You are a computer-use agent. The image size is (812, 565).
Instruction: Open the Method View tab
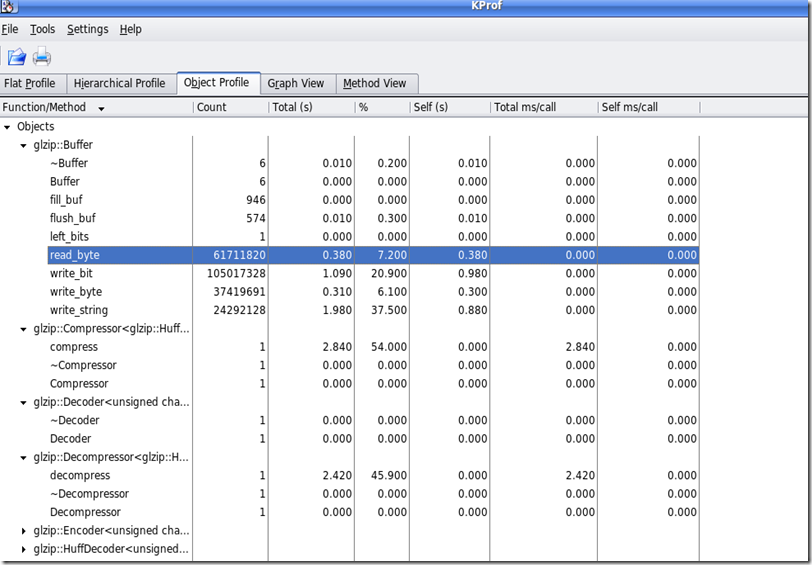(374, 83)
